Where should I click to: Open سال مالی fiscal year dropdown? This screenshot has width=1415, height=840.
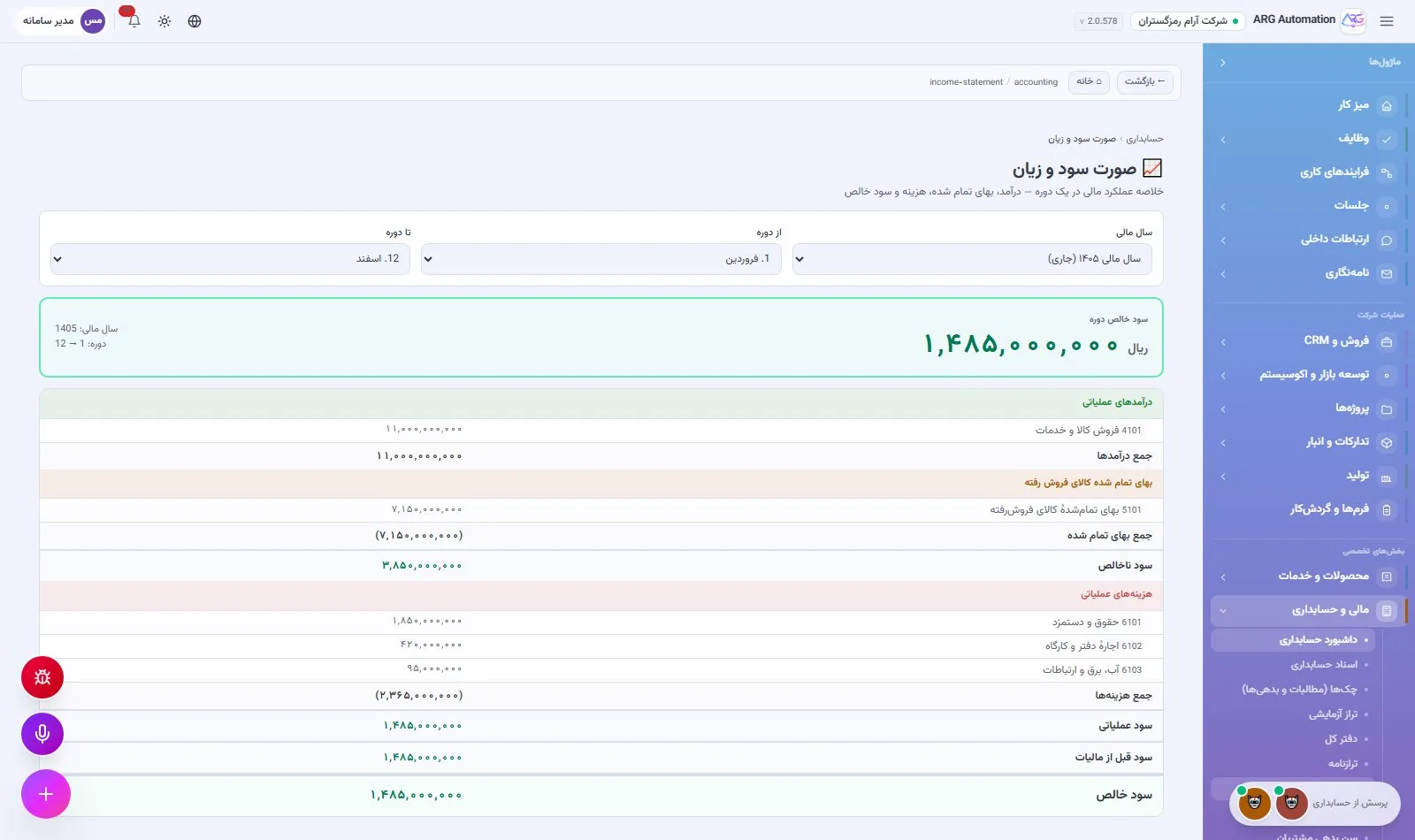pyautogui.click(x=972, y=259)
